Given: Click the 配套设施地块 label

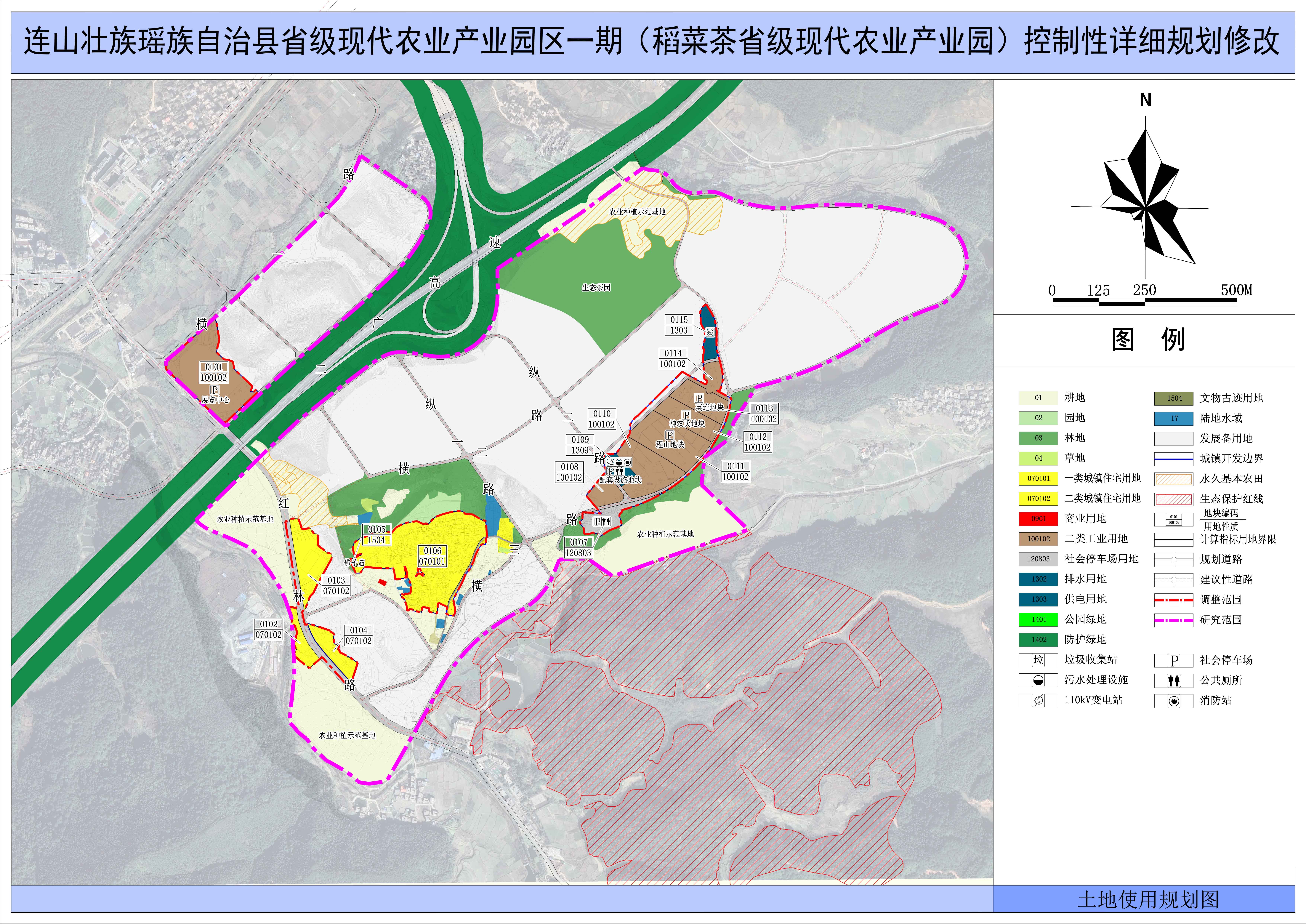Looking at the screenshot, I should tap(620, 480).
